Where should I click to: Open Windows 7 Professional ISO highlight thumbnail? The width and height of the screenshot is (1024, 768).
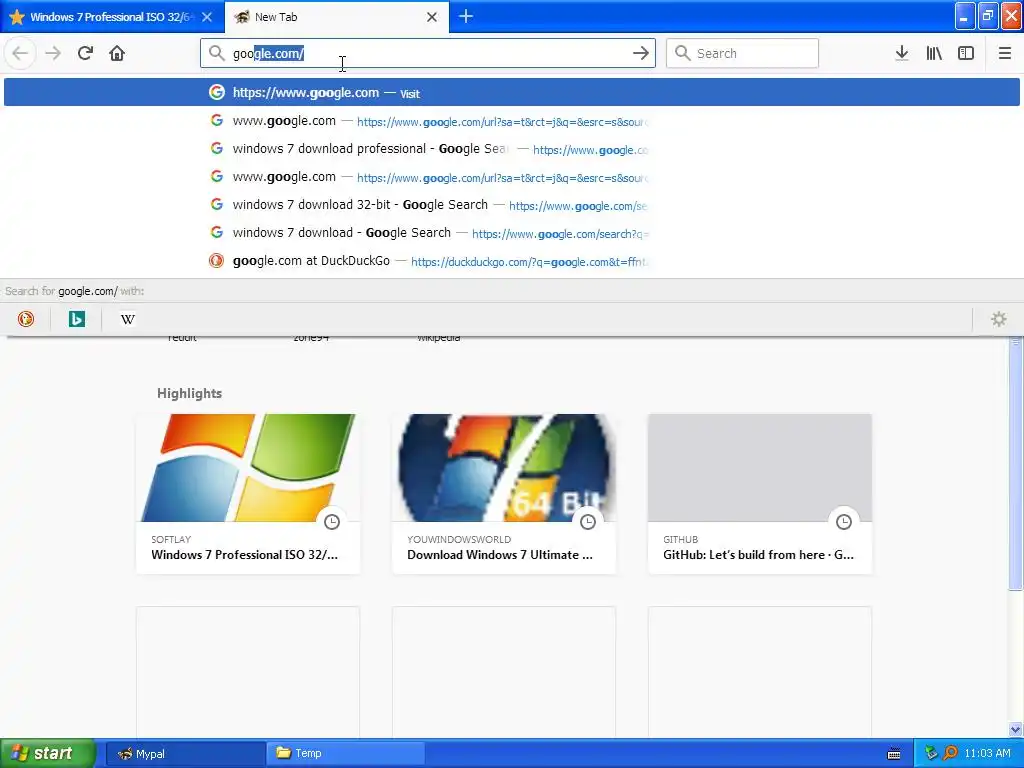(x=248, y=468)
